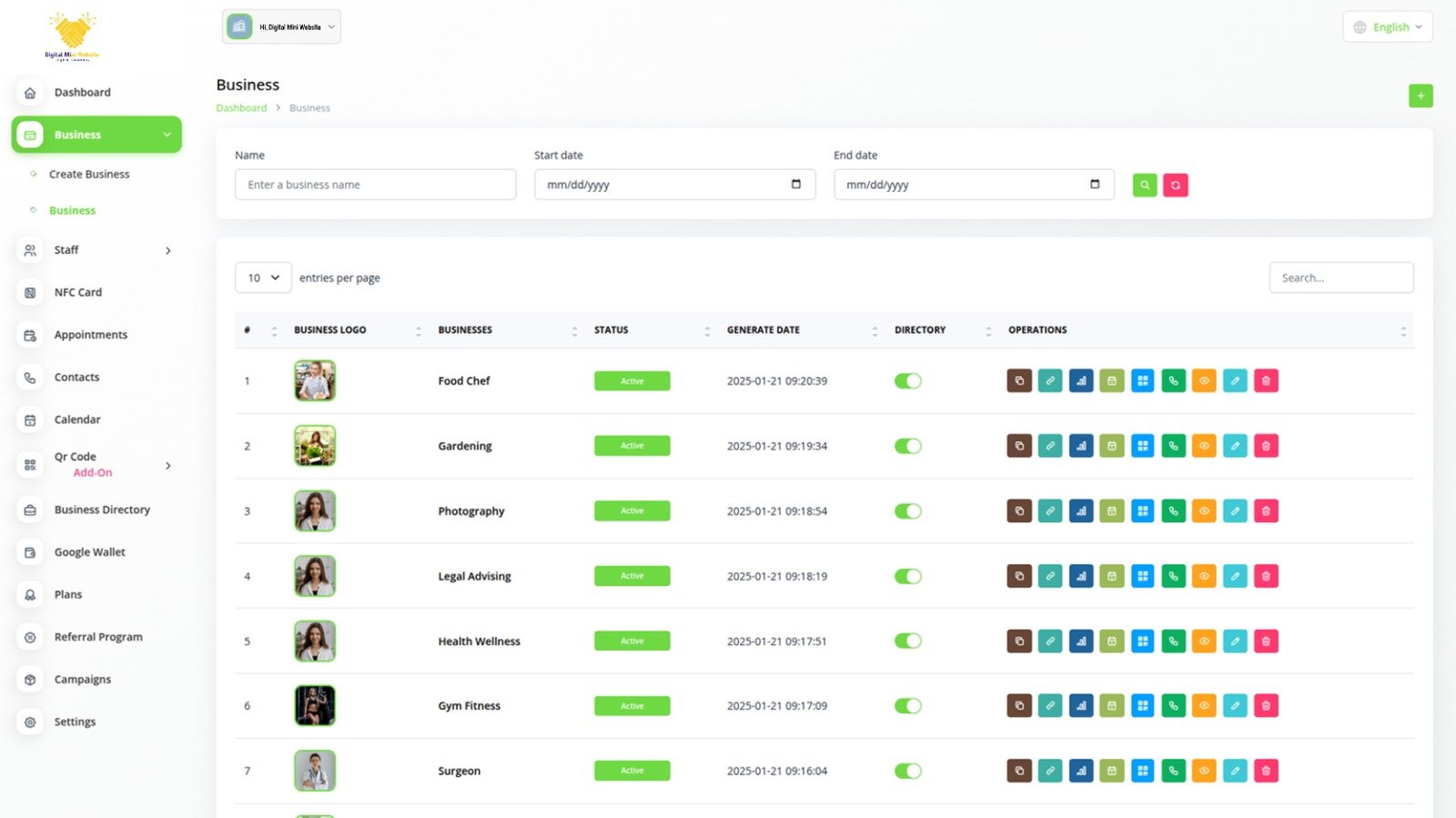Open End date calendar picker icon

pos(1095,184)
